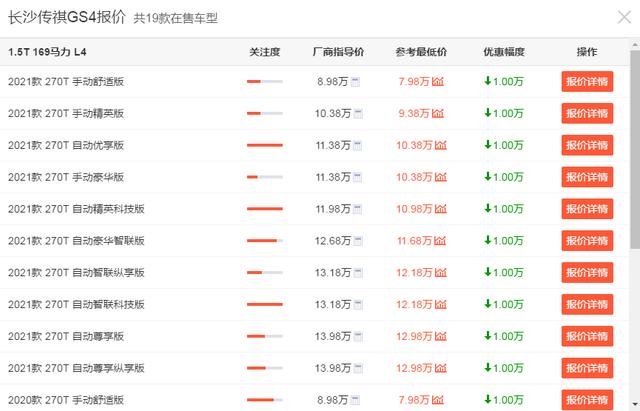Viewport: 640px width, 411px height.
Task: Open 2021款 270T 手动精英版 model link
Action: click(66, 113)
